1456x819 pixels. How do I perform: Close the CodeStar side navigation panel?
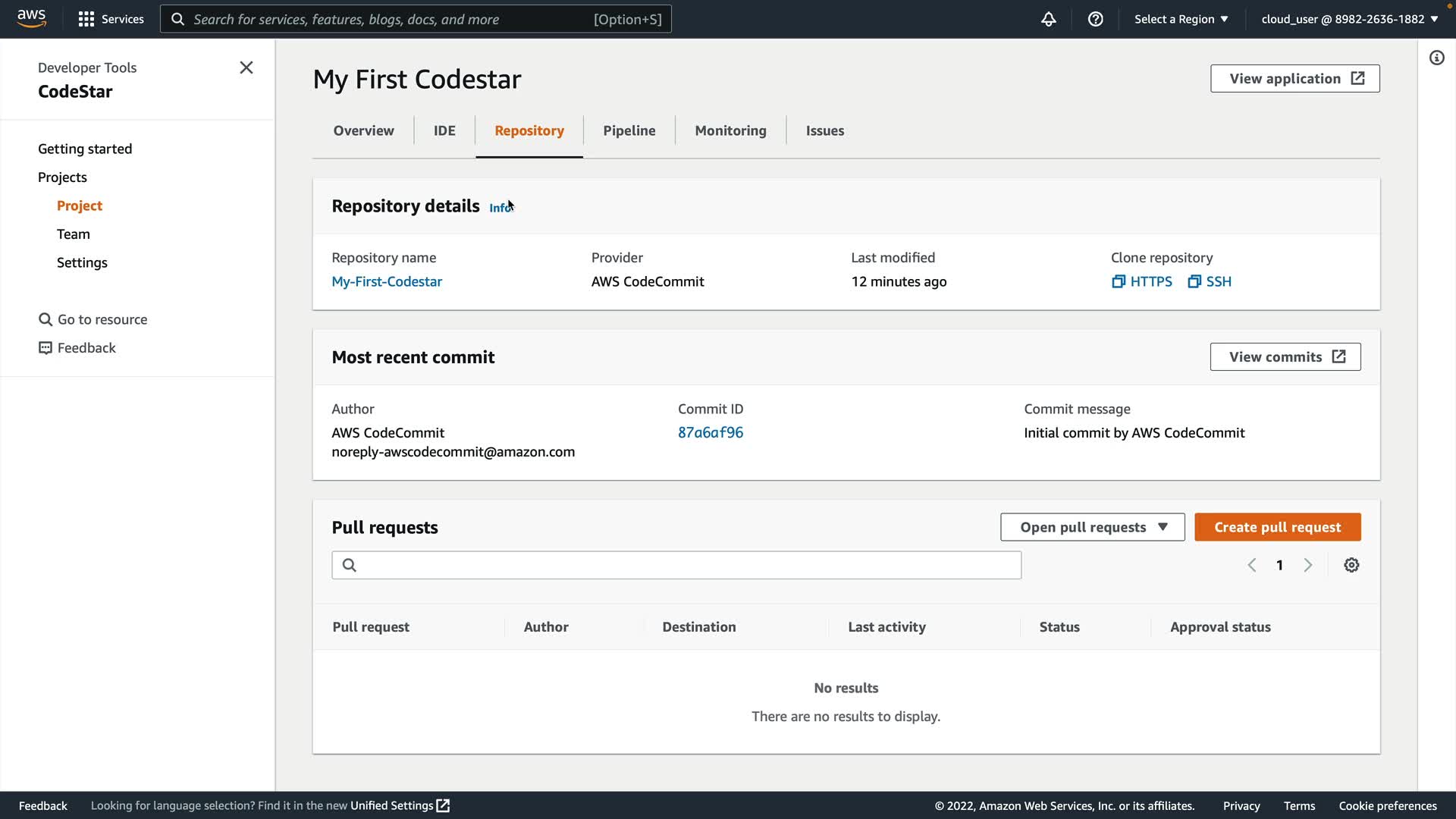pos(246,67)
